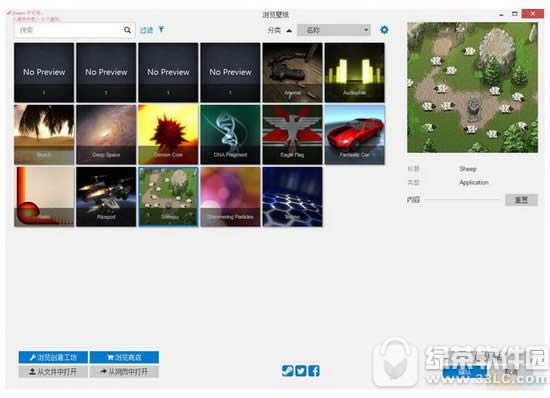
Task: Open wallpaper from file button
Action: (x=53, y=372)
